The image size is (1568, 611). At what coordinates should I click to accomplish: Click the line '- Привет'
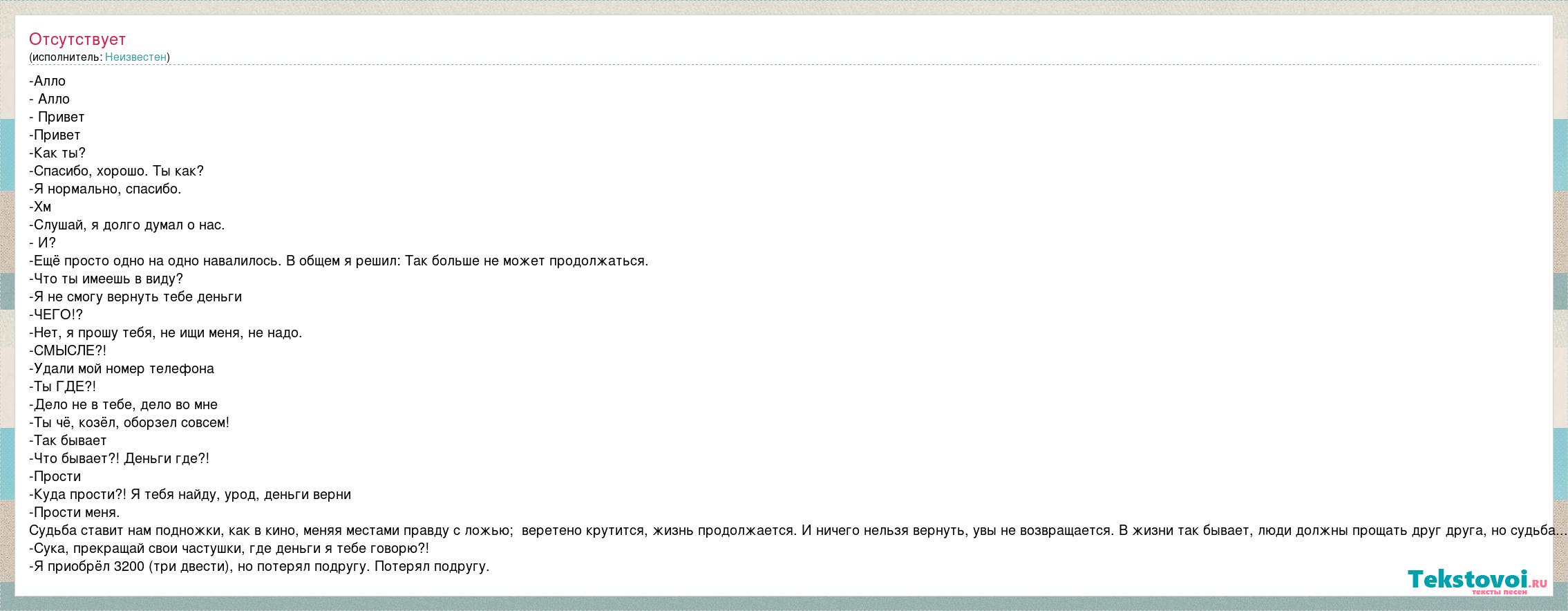coord(57,117)
